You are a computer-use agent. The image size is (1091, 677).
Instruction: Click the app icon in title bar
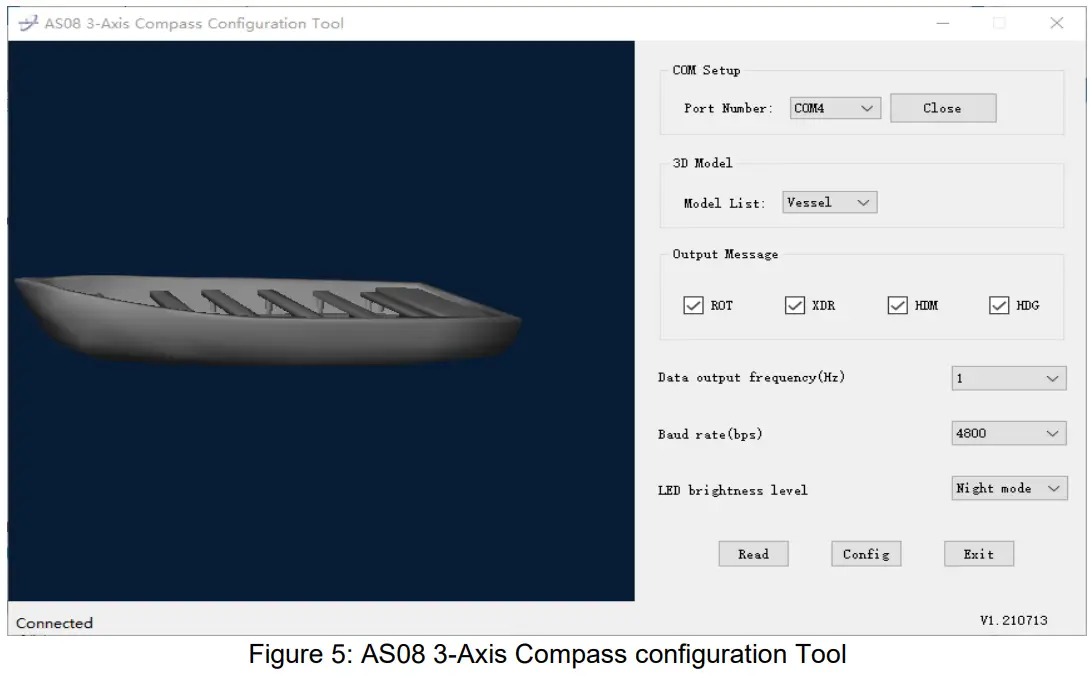pos(28,24)
